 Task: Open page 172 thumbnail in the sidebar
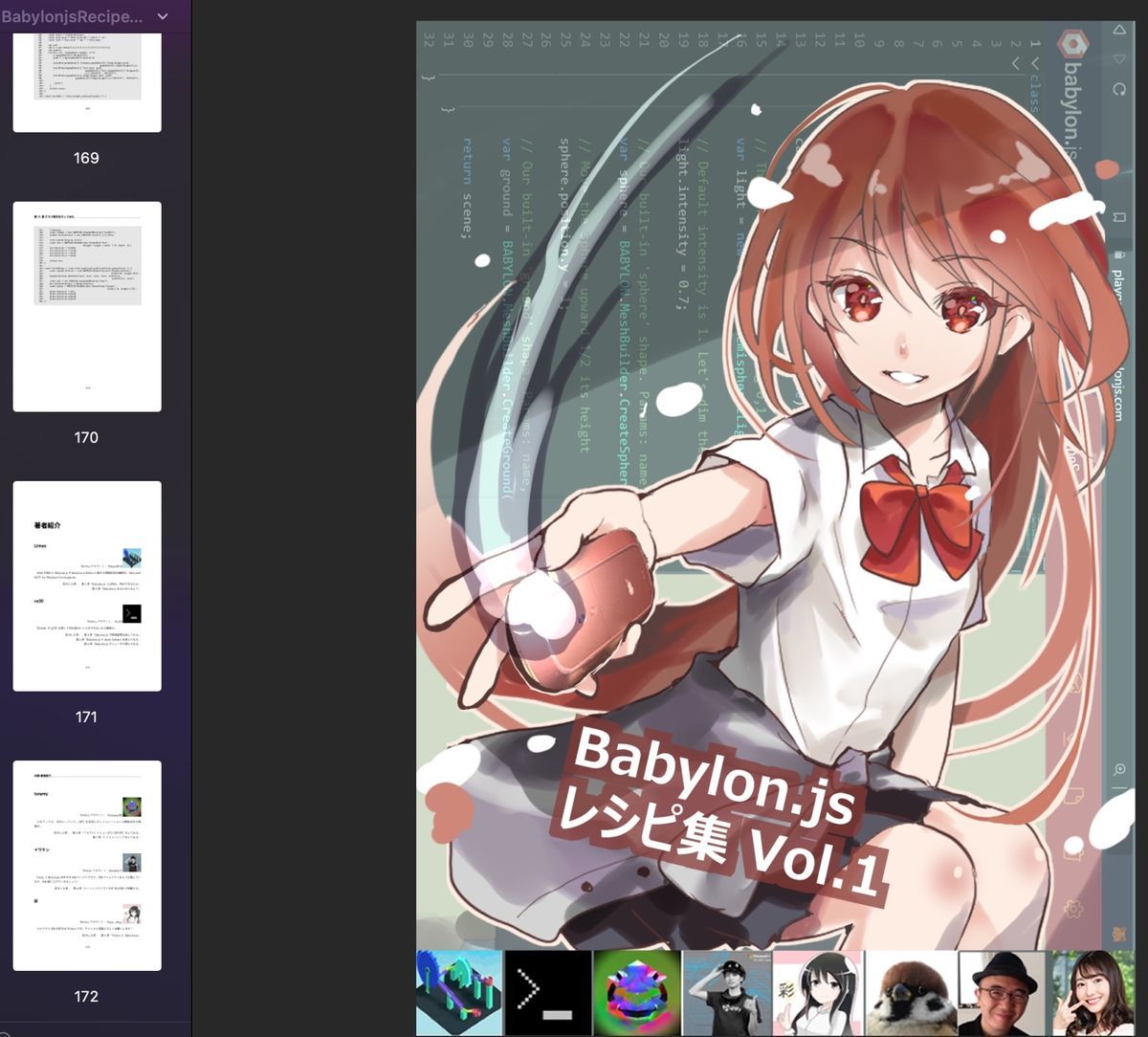[86, 866]
